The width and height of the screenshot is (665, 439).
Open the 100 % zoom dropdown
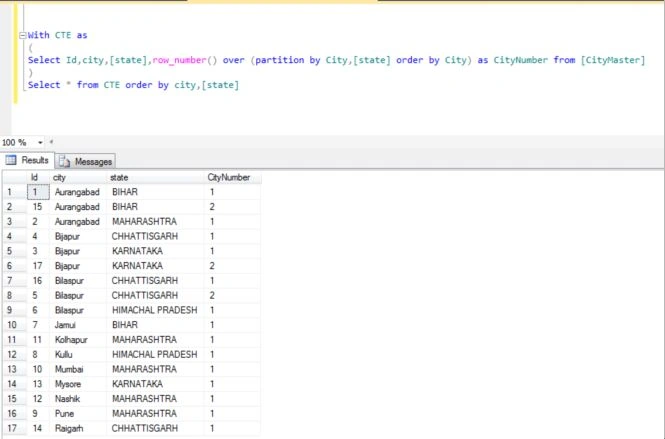(x=40, y=143)
